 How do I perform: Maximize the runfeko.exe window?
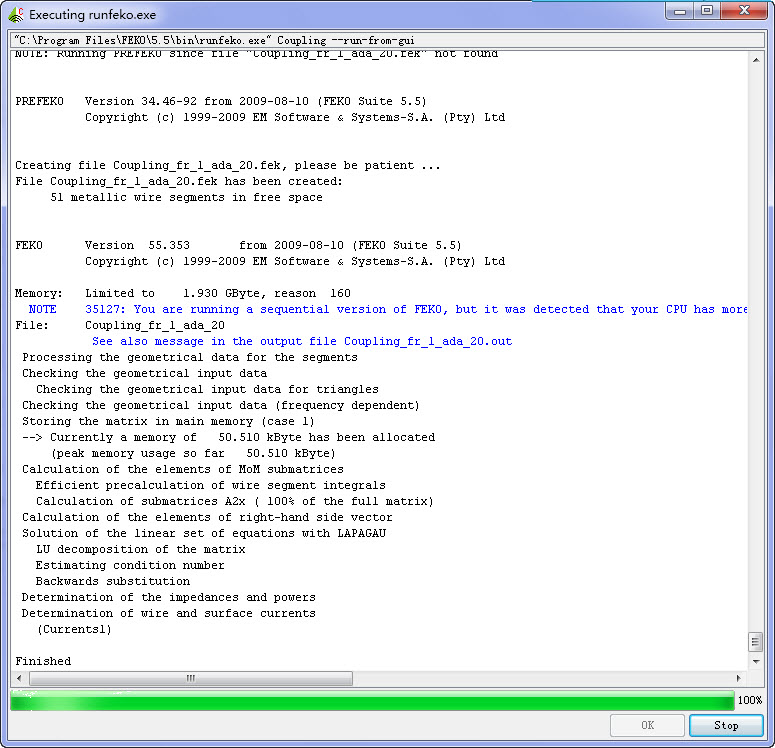707,11
